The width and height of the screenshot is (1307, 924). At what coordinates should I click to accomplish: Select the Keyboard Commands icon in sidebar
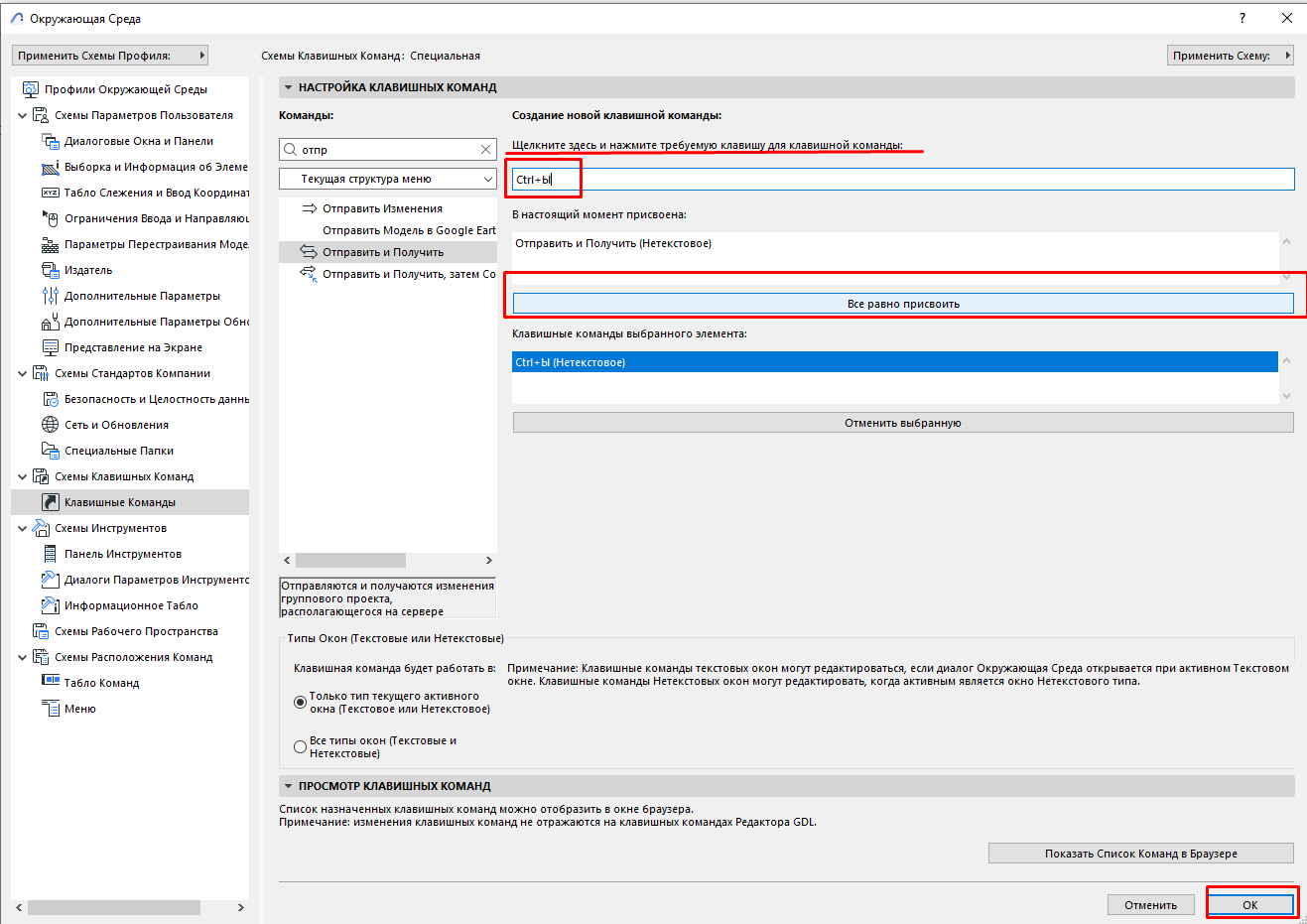[x=50, y=502]
